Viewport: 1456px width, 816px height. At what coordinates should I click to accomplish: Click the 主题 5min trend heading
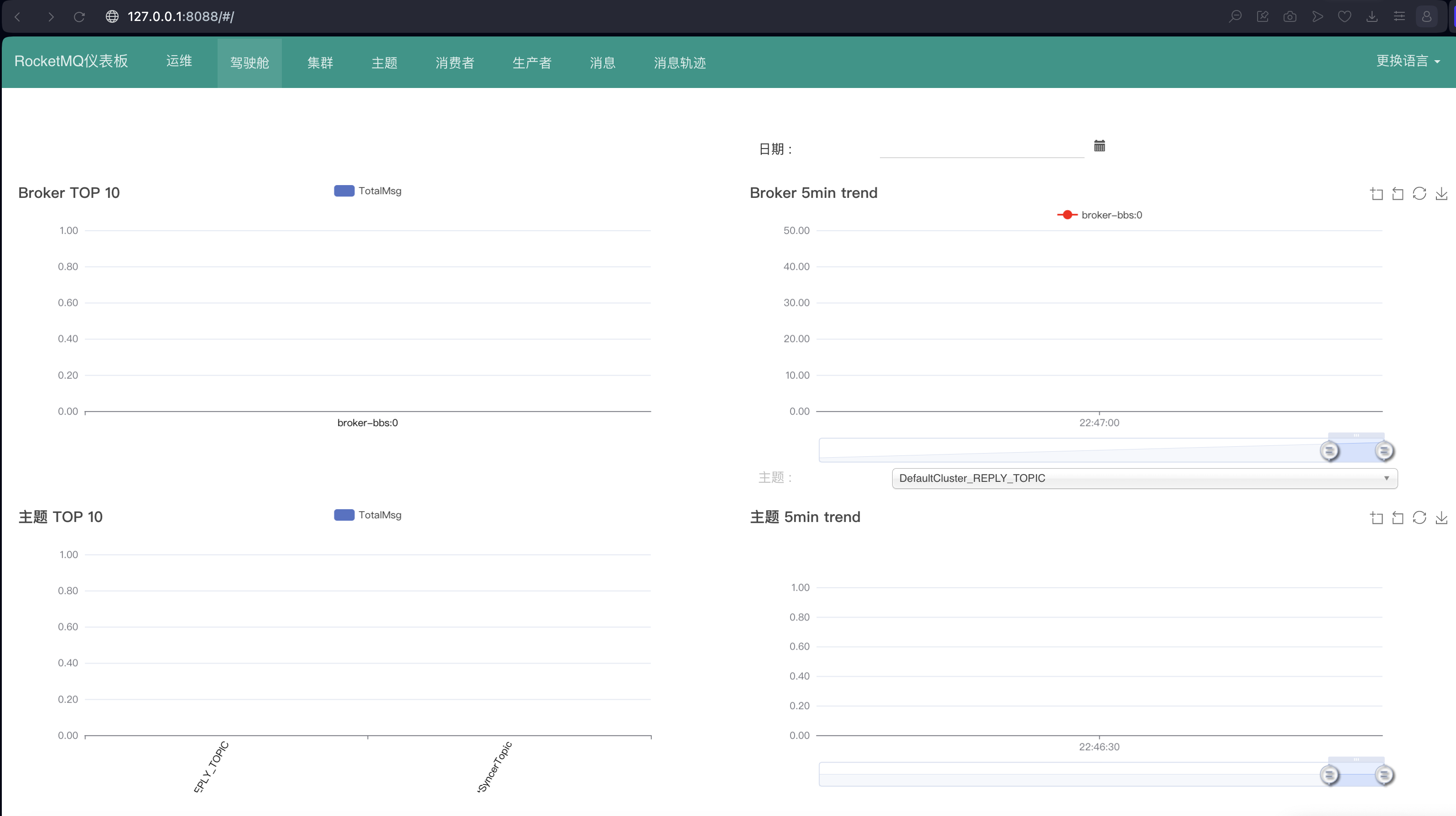pos(805,516)
